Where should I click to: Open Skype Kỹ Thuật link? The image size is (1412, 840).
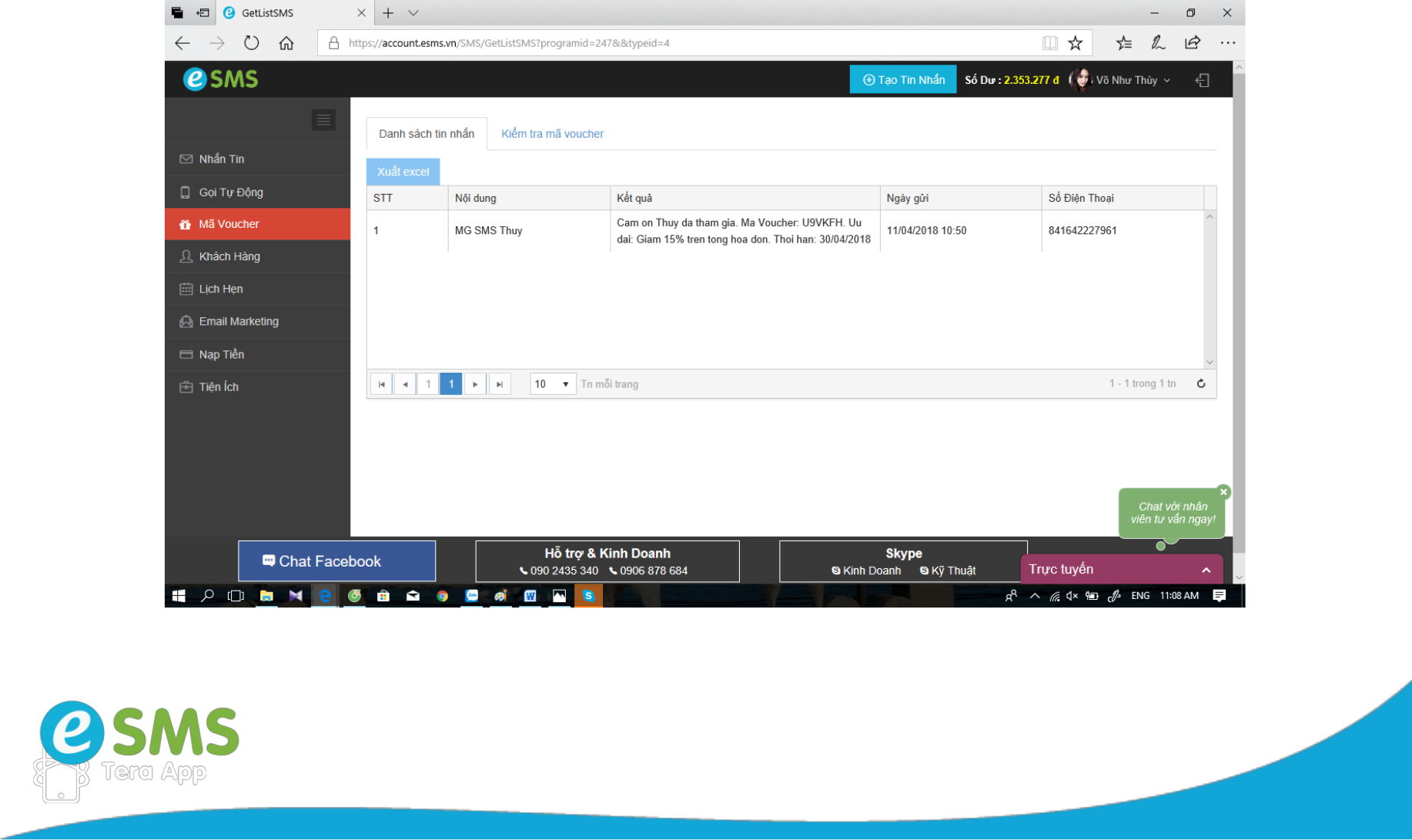(948, 571)
